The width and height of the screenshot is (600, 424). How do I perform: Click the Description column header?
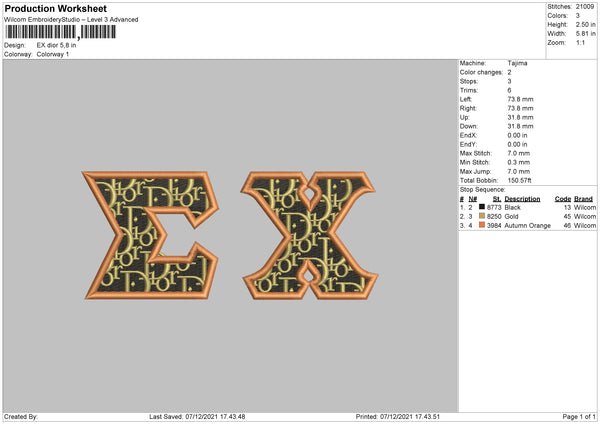tap(522, 199)
